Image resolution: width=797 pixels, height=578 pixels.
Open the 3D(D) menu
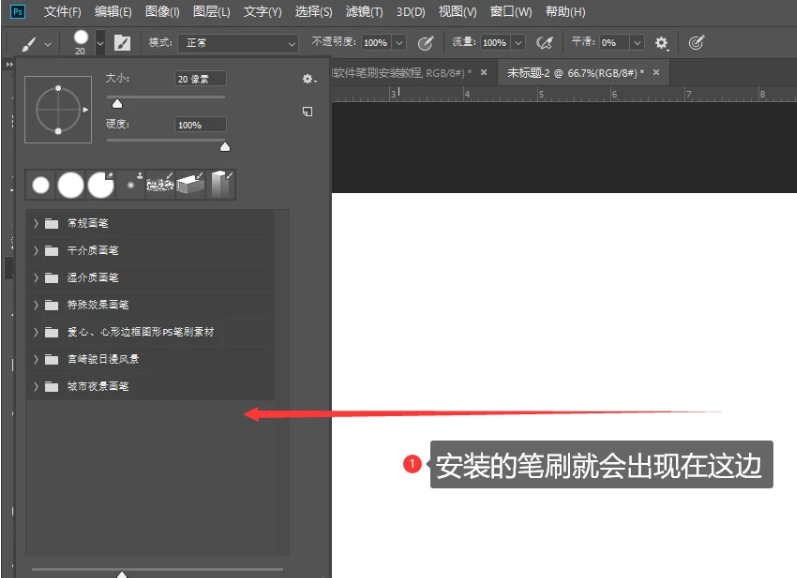[411, 12]
